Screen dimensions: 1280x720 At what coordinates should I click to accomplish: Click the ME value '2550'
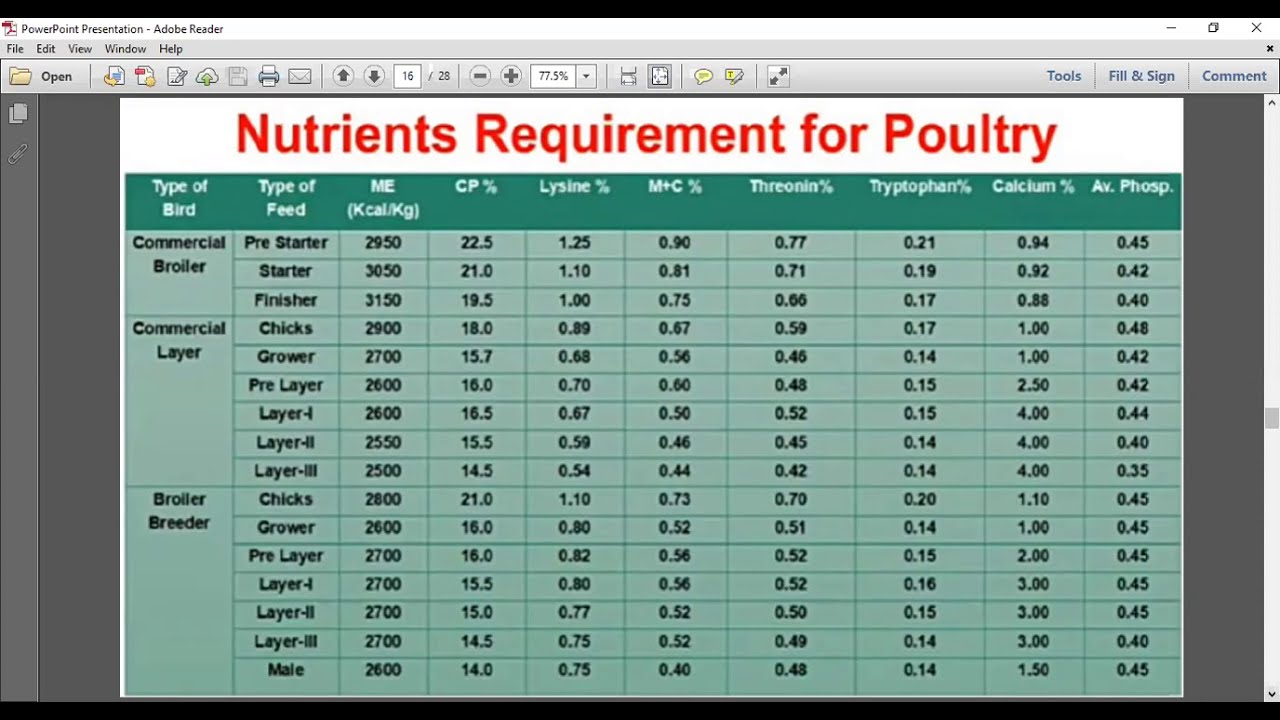[x=383, y=442]
